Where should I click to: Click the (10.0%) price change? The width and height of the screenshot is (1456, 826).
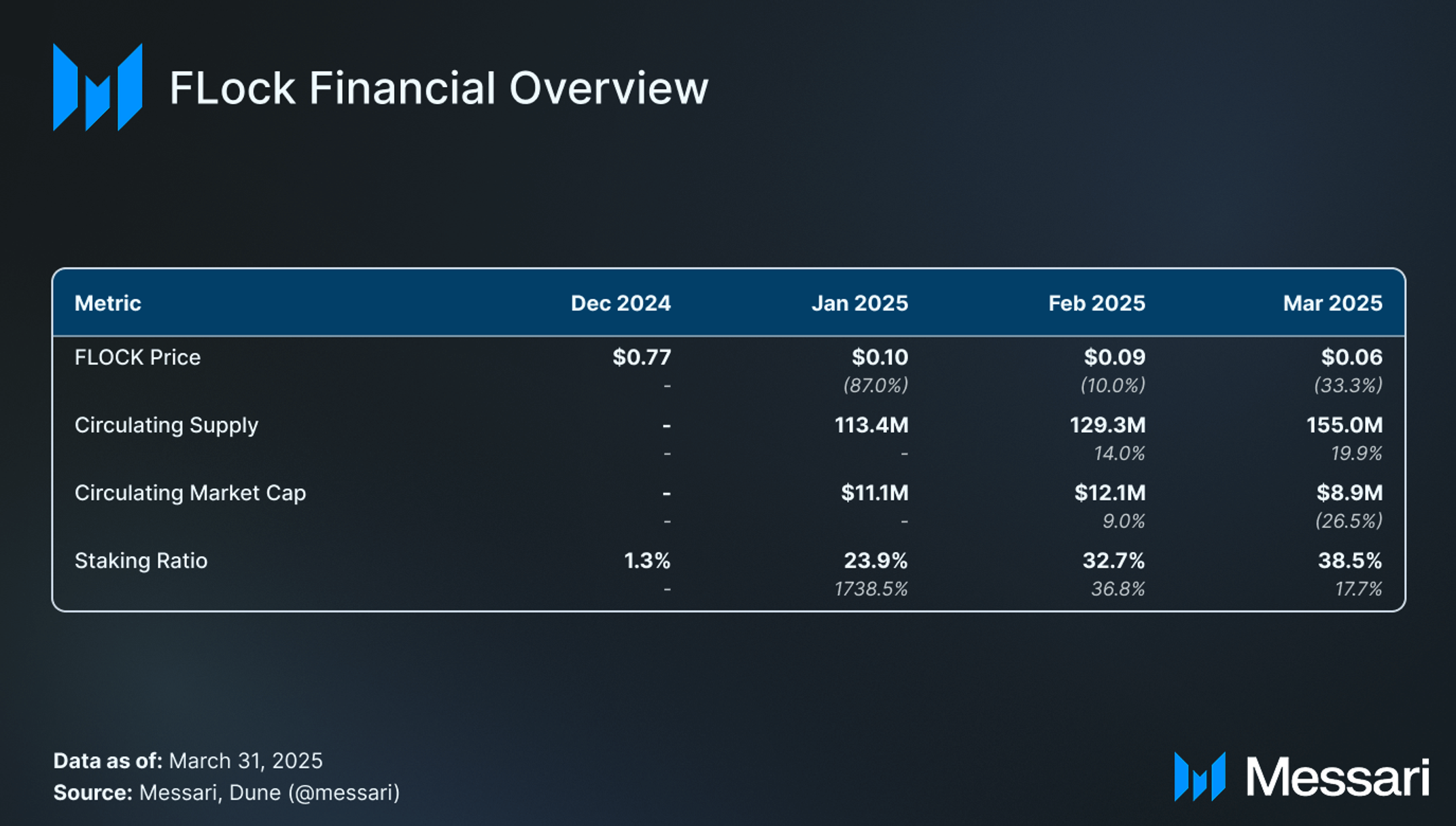click(x=1113, y=385)
